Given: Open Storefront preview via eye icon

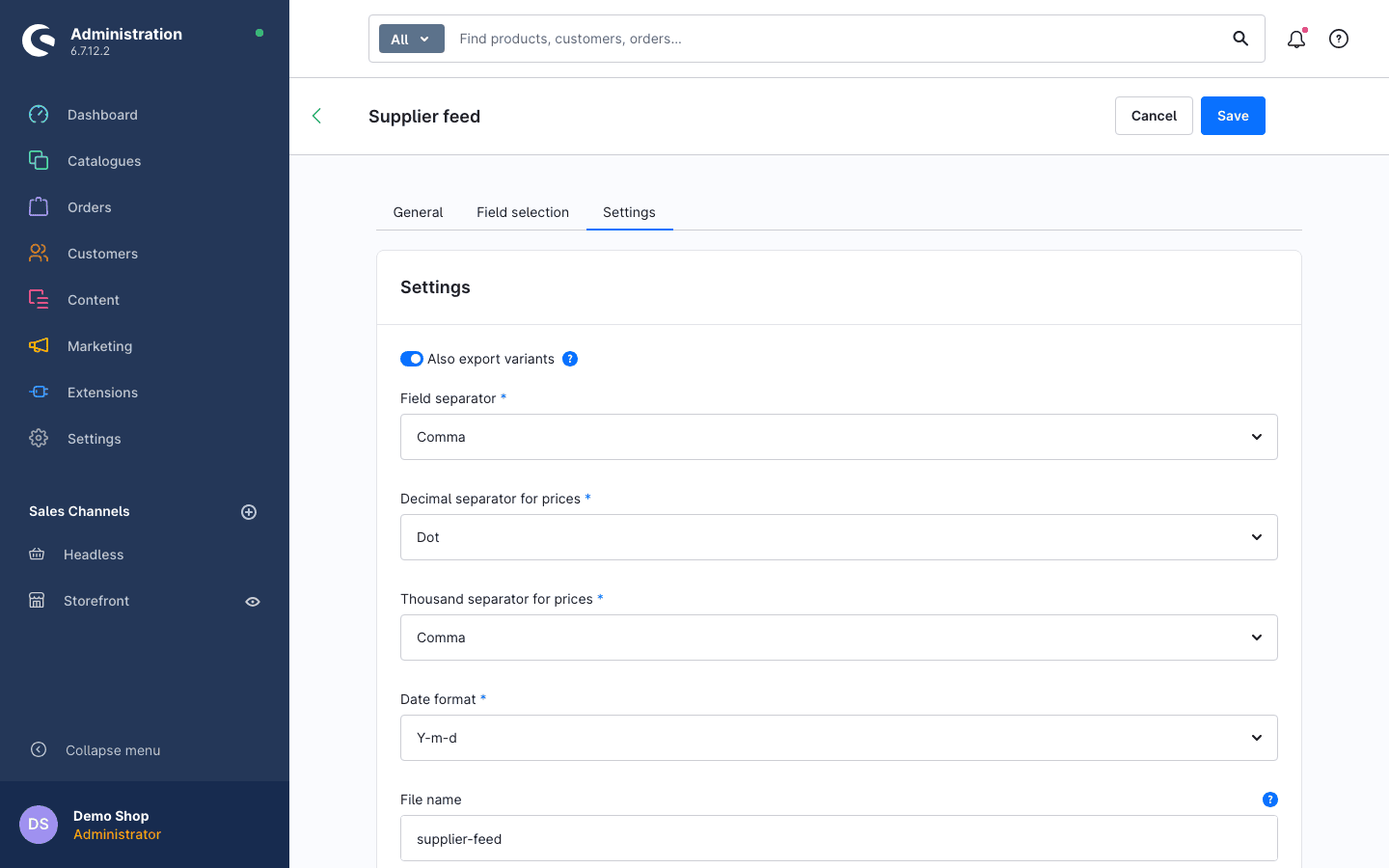Looking at the screenshot, I should 253,602.
